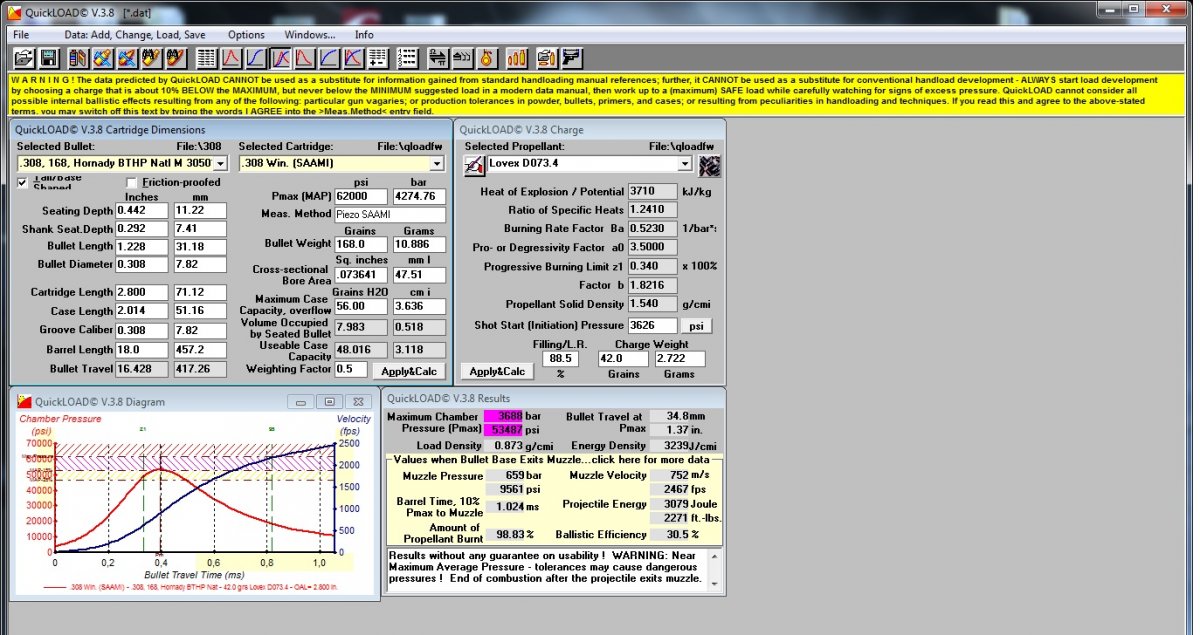The image size is (1200, 635).
Task: Click the leftmost table grid toolbar icon
Action: pyautogui.click(x=207, y=58)
